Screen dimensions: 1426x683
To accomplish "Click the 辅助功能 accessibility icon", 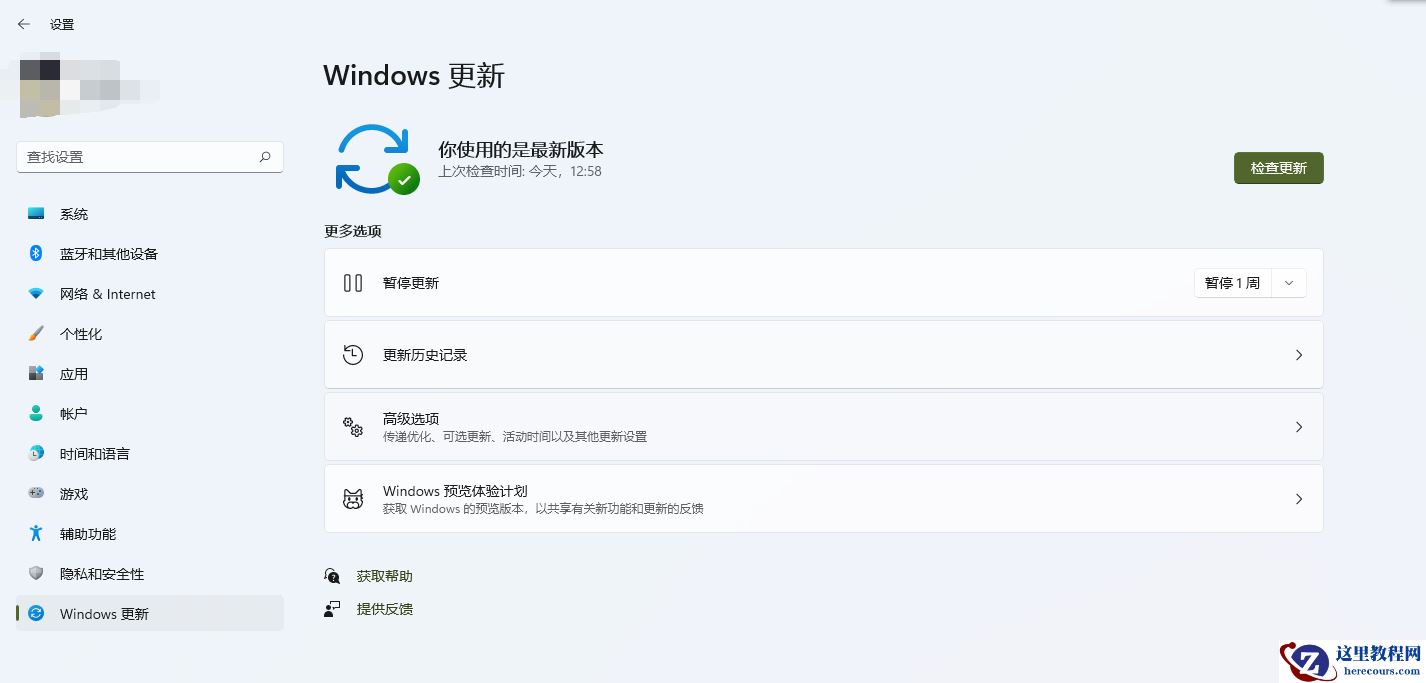I will (37, 533).
